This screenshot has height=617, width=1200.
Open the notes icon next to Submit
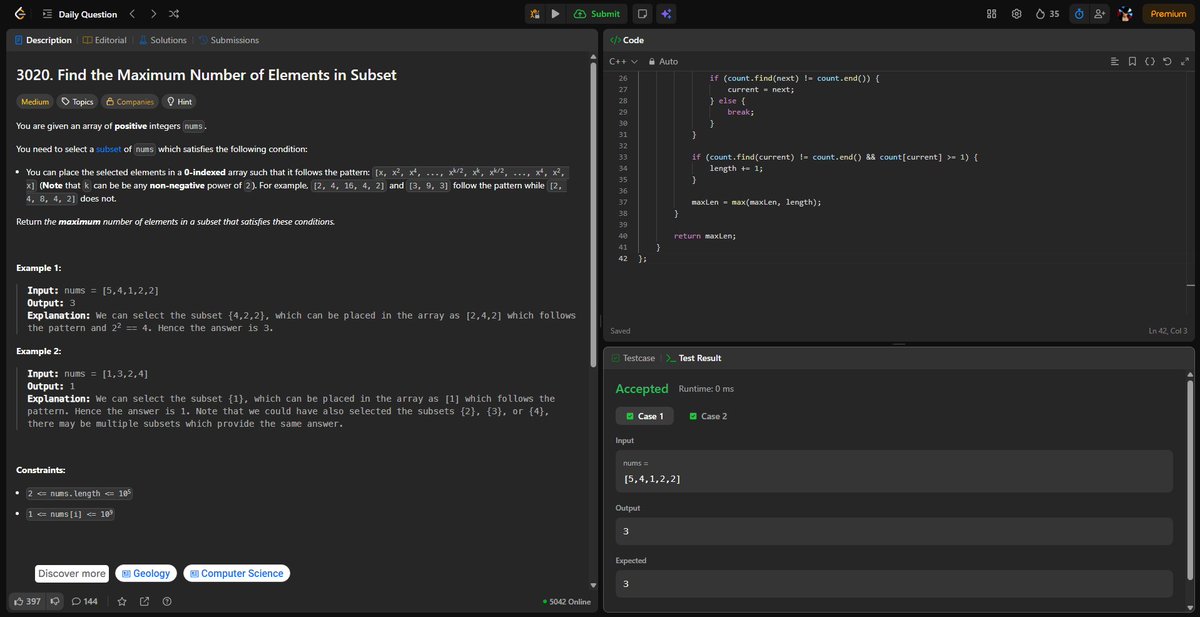pos(643,14)
